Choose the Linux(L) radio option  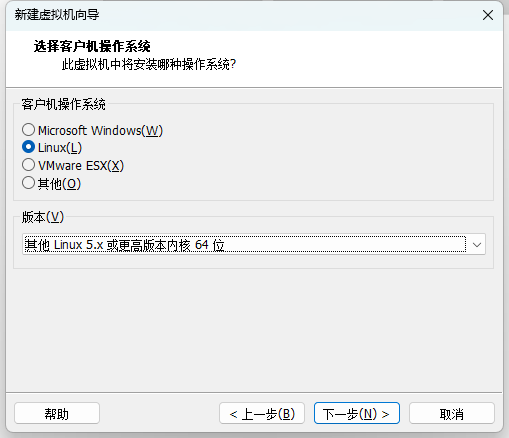pos(28,147)
